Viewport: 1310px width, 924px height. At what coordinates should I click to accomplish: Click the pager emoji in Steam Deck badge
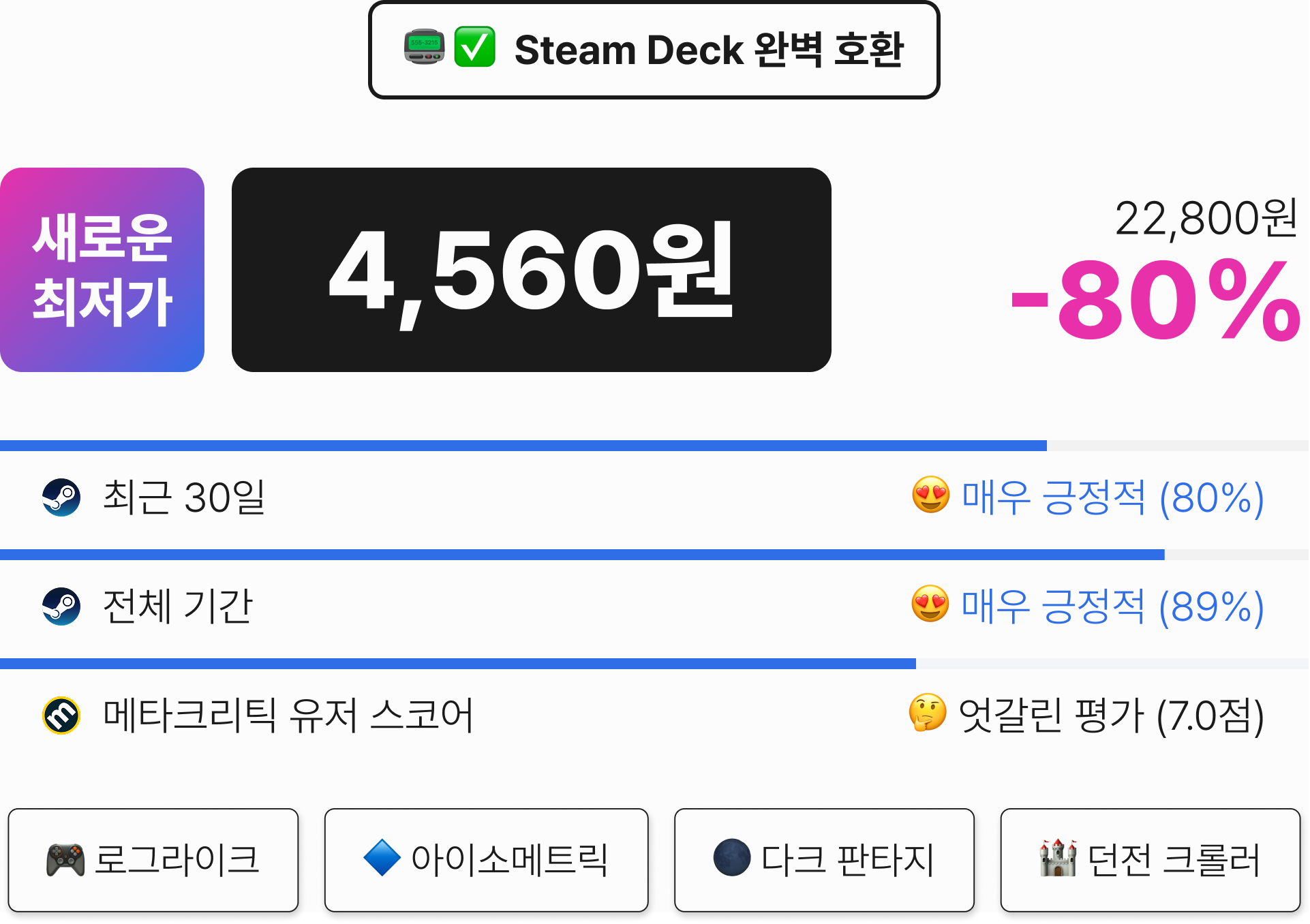click(424, 47)
